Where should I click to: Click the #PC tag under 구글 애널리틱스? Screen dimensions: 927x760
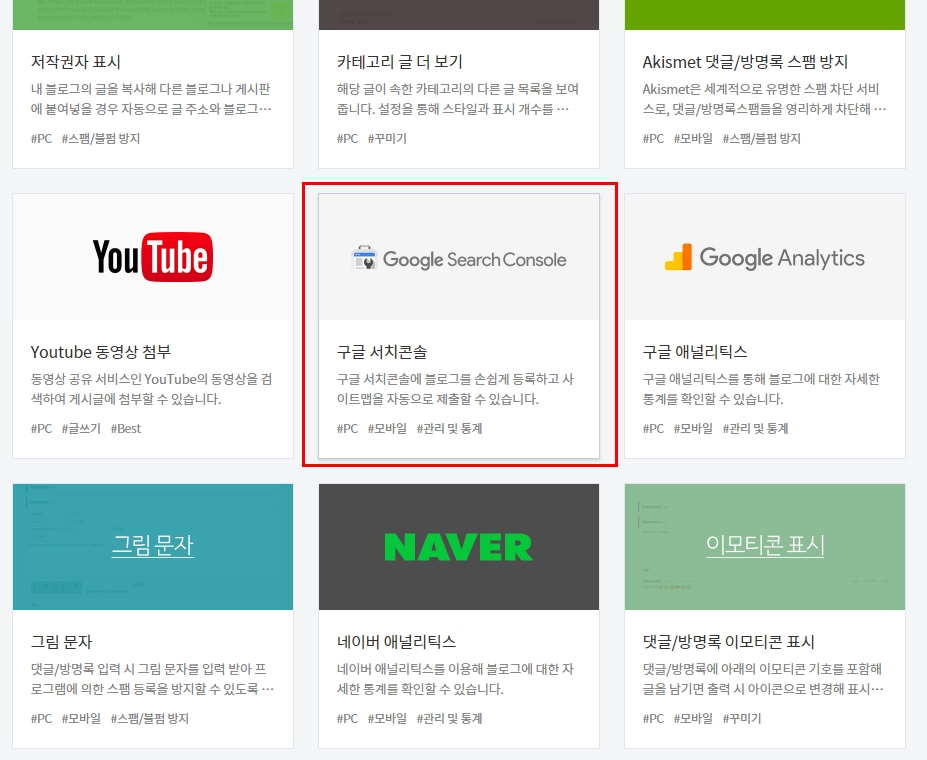pos(653,428)
